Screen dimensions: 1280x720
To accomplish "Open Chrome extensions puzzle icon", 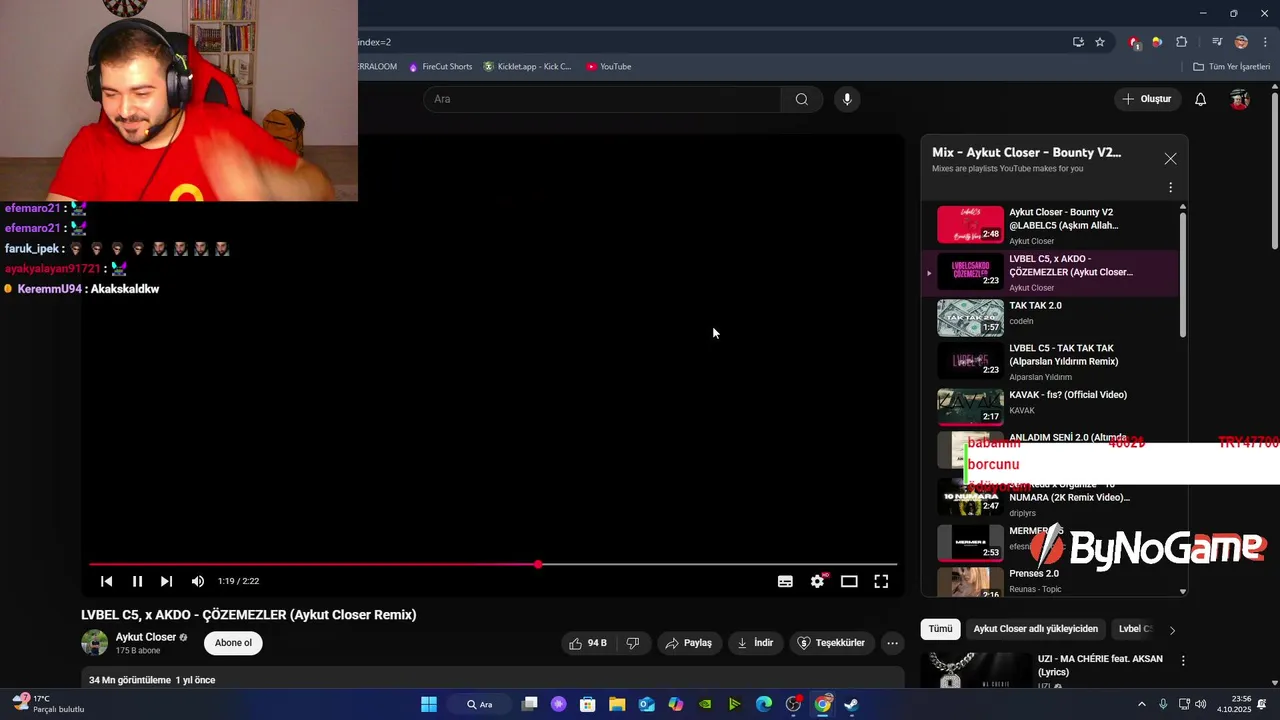I will 1182,42.
